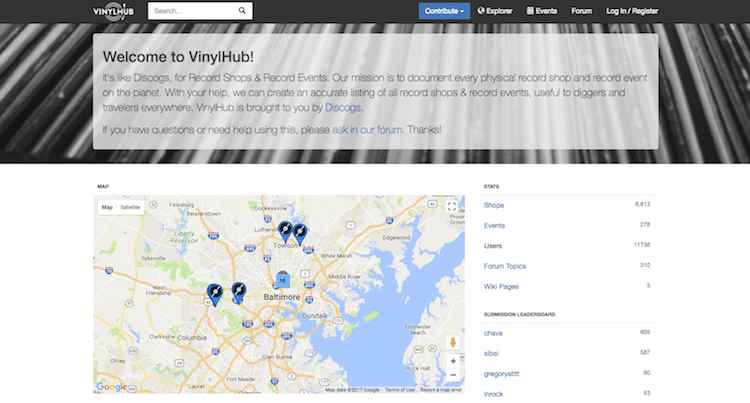Open the Shops stats link
The image size is (750, 403).
494,205
